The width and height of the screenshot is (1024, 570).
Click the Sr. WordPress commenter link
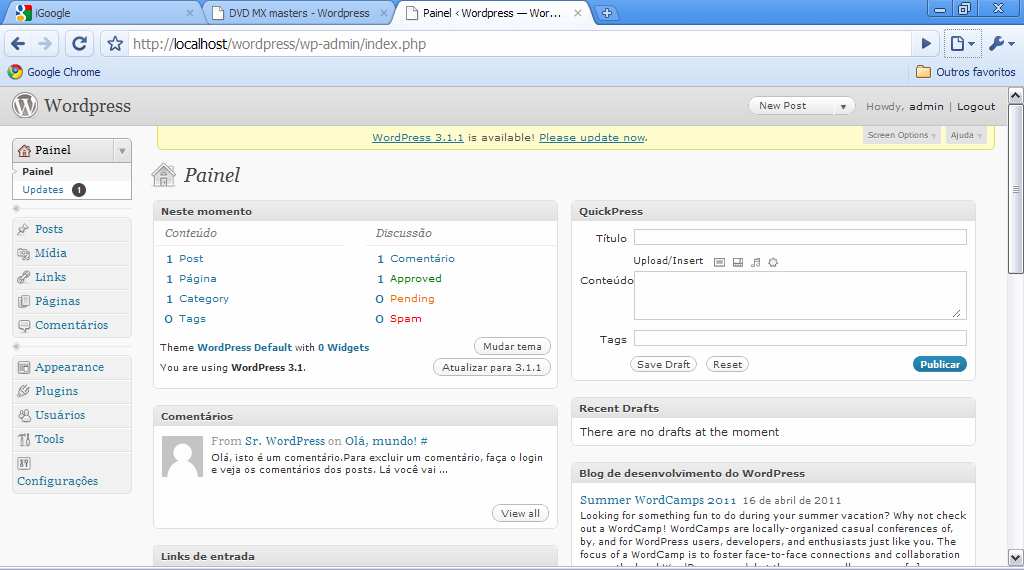pos(285,441)
